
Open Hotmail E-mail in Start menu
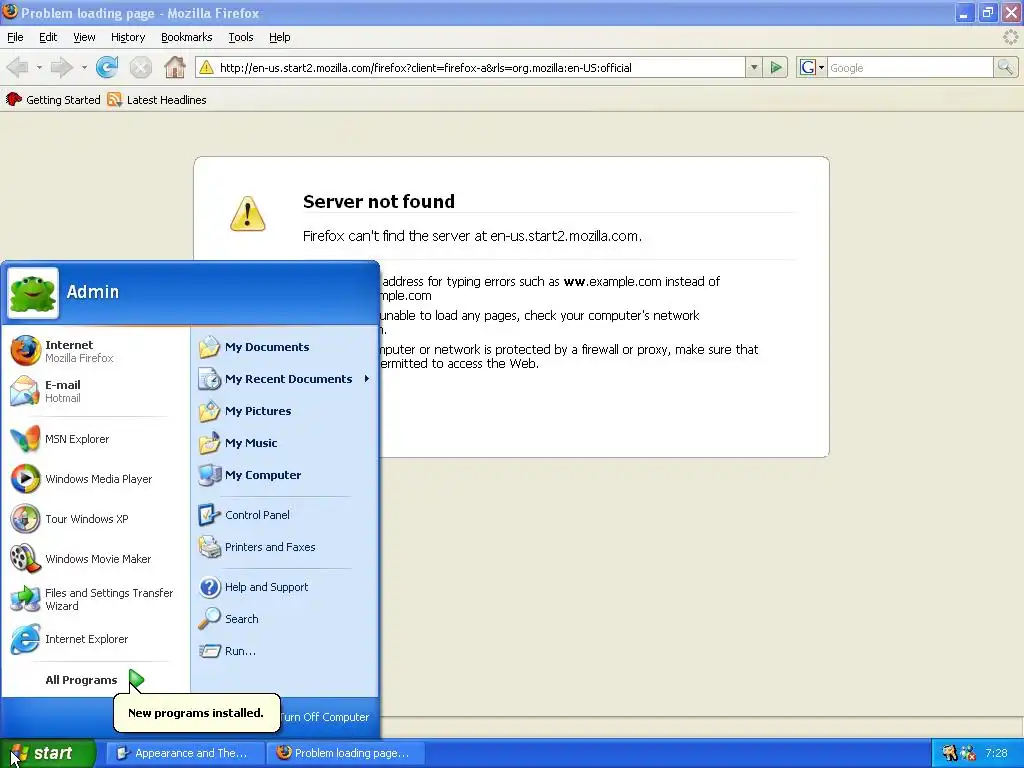point(95,391)
